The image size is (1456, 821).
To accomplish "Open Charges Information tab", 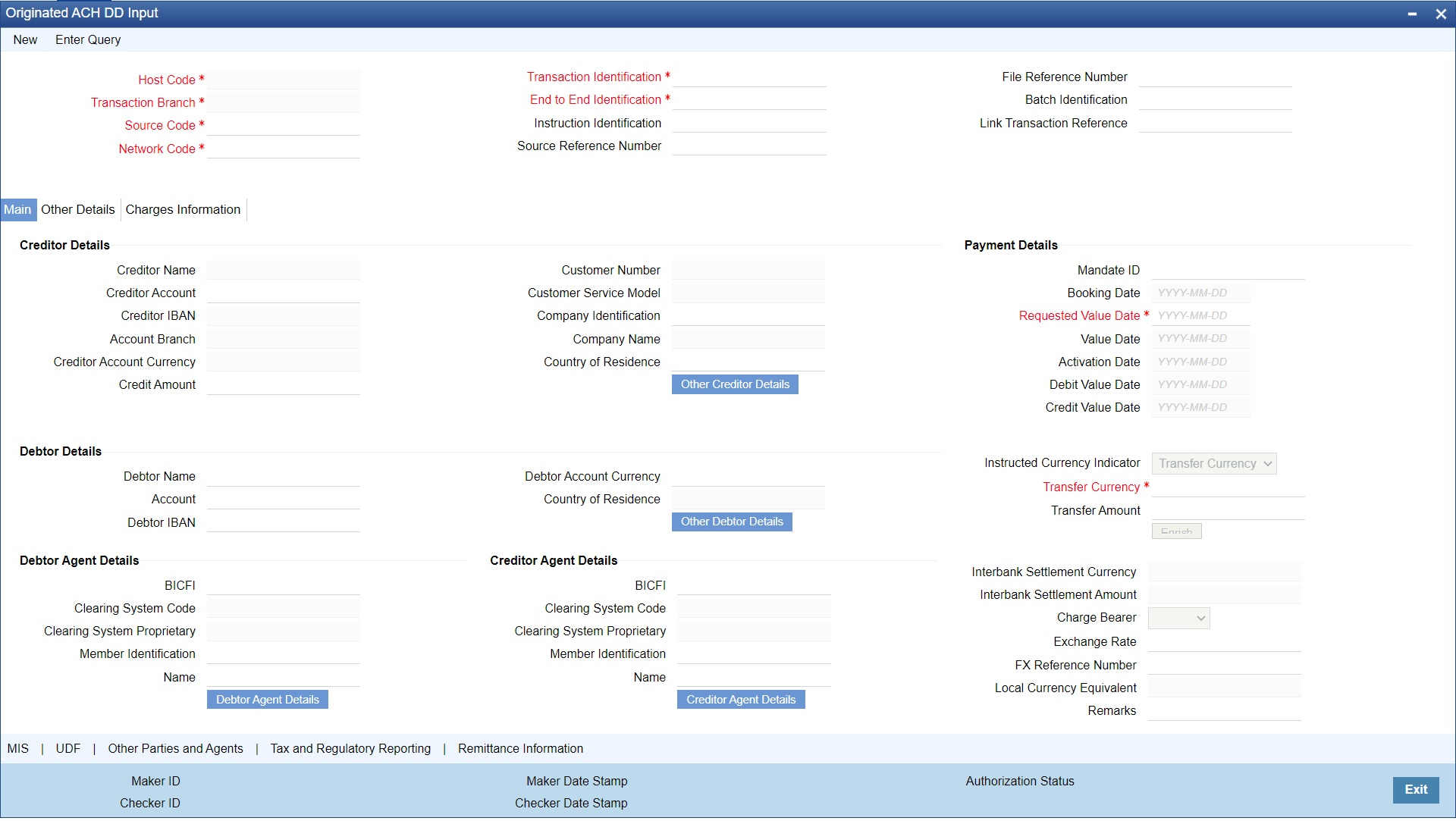I will click(183, 210).
